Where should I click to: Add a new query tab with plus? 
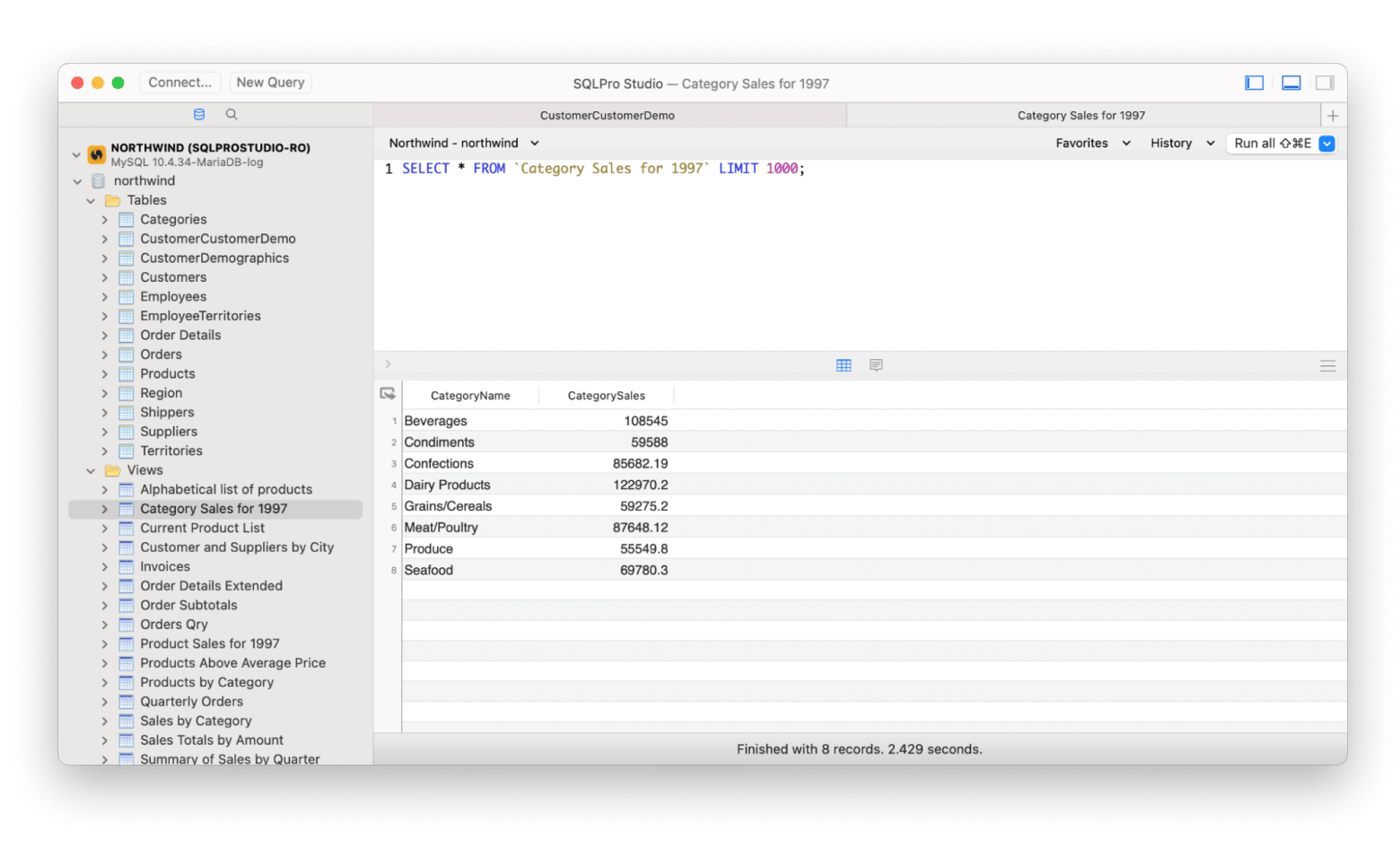click(x=1333, y=116)
